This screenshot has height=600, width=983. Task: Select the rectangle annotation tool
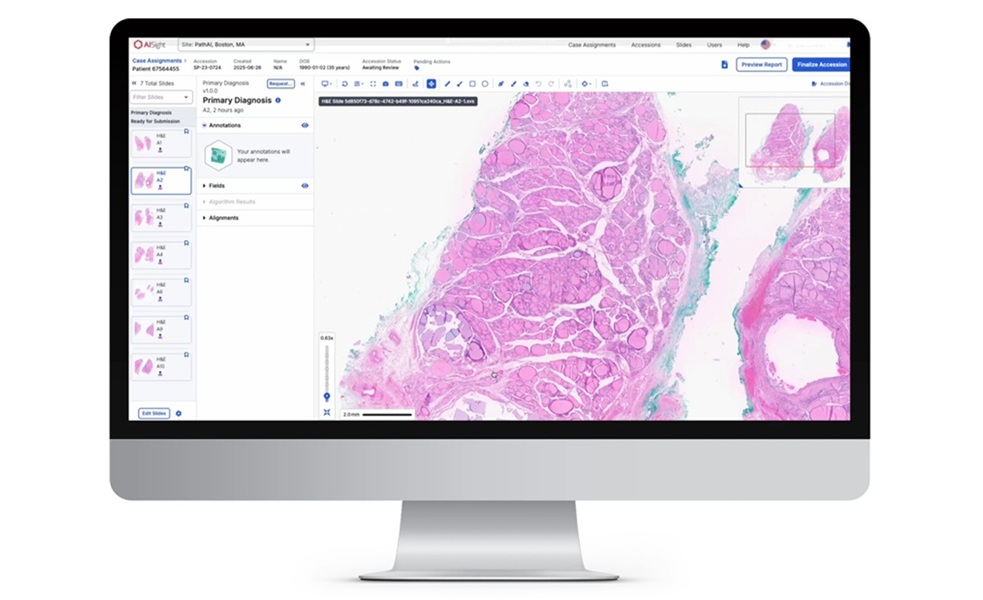pos(472,83)
